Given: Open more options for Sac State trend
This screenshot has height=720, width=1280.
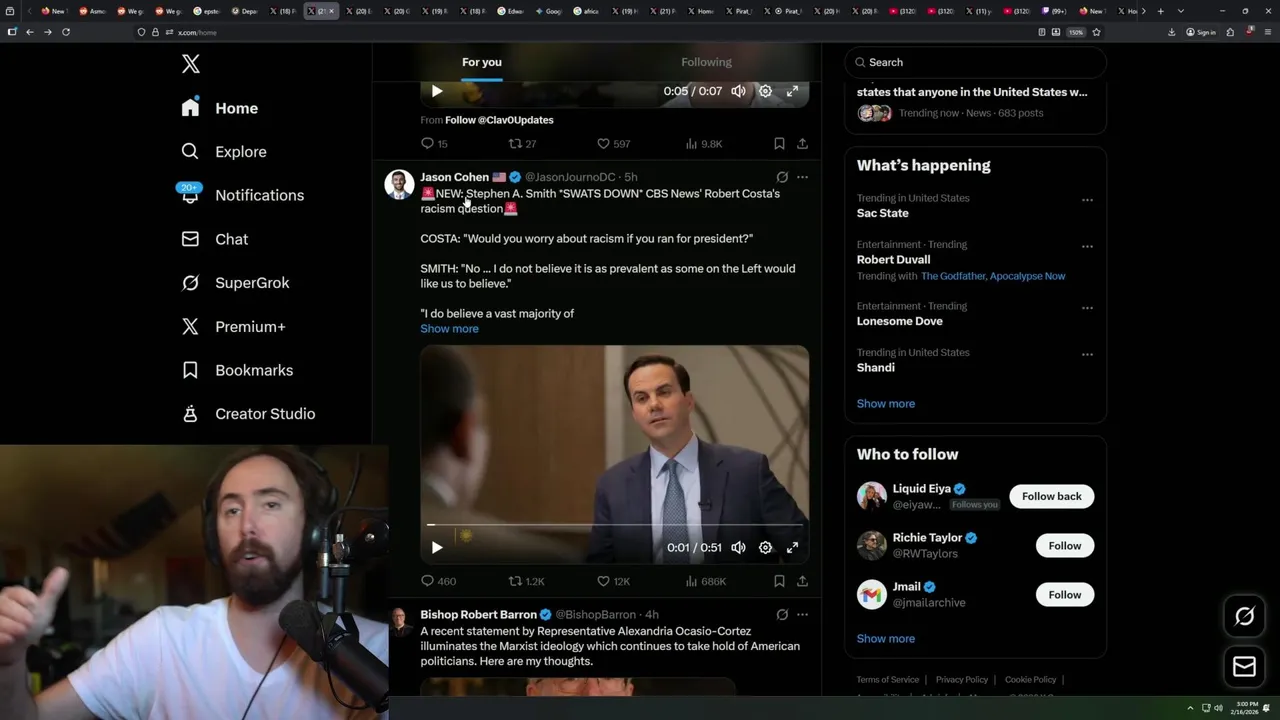Looking at the screenshot, I should 1087,200.
